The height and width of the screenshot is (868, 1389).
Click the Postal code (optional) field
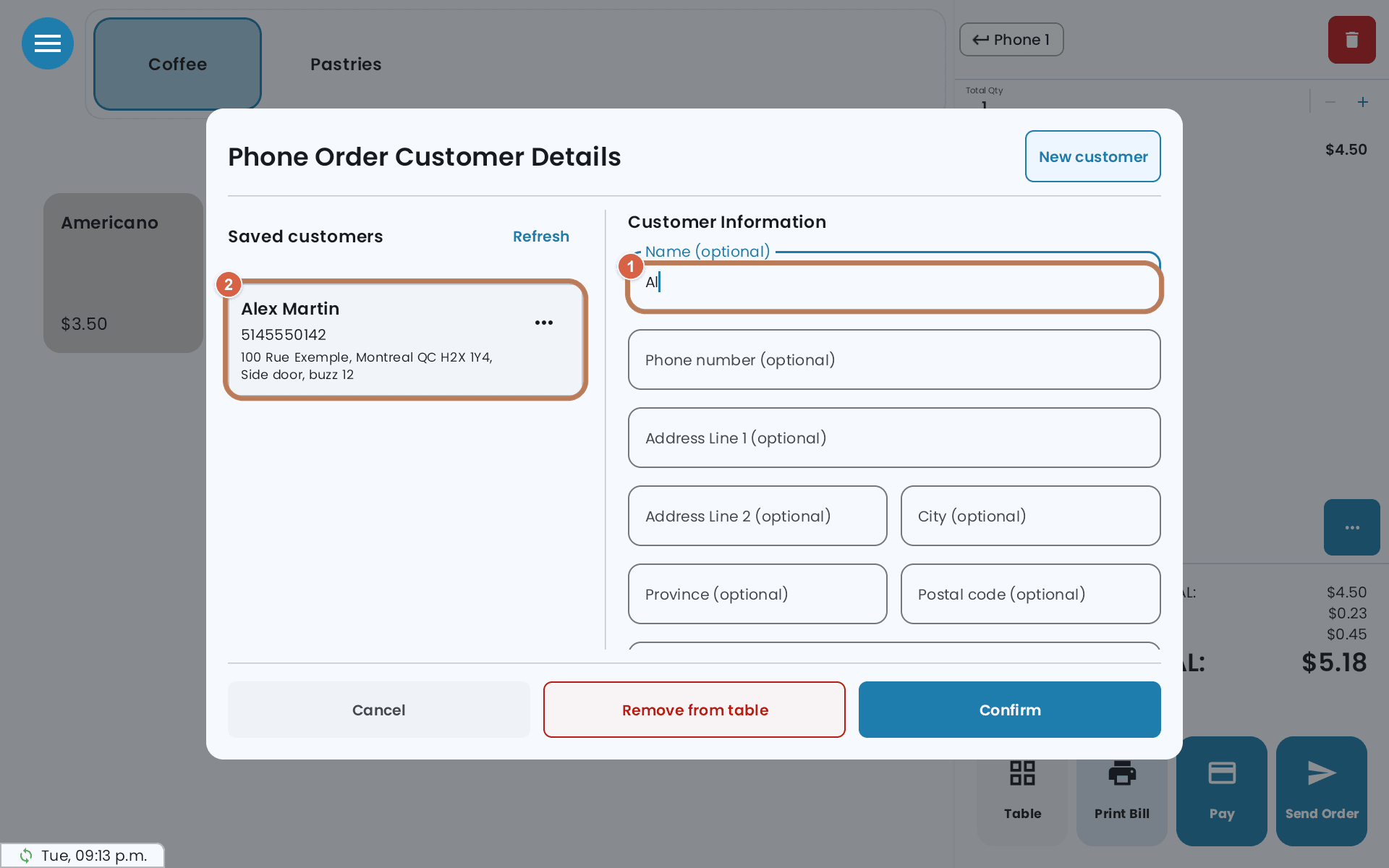(1031, 594)
